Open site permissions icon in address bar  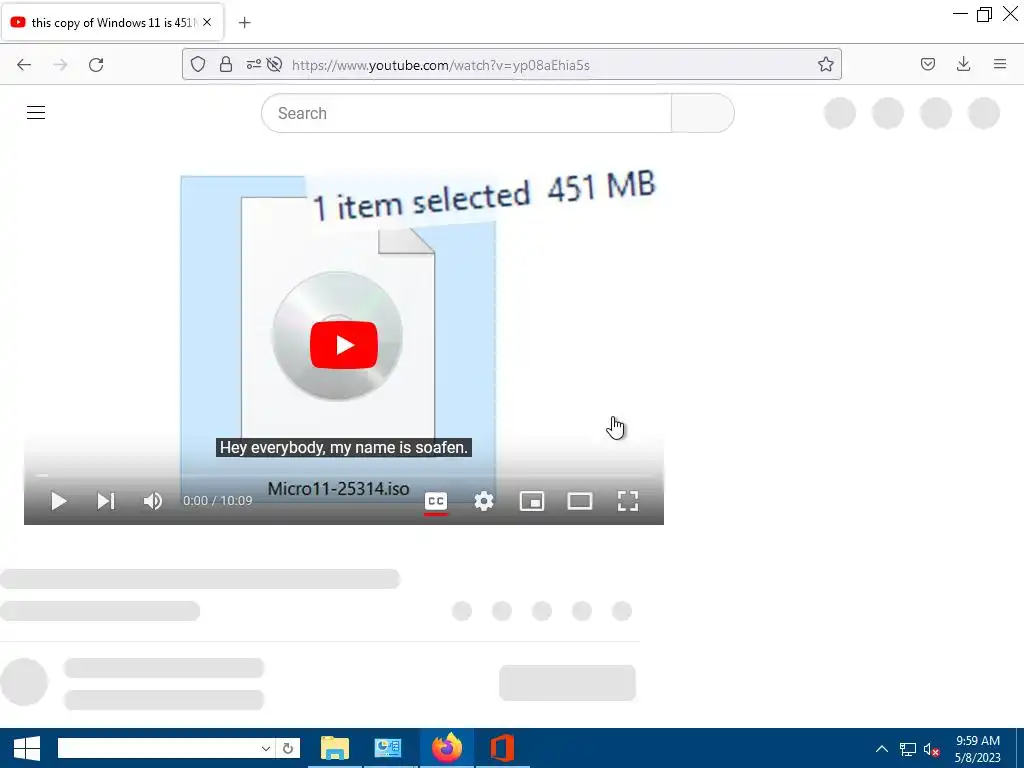click(253, 64)
